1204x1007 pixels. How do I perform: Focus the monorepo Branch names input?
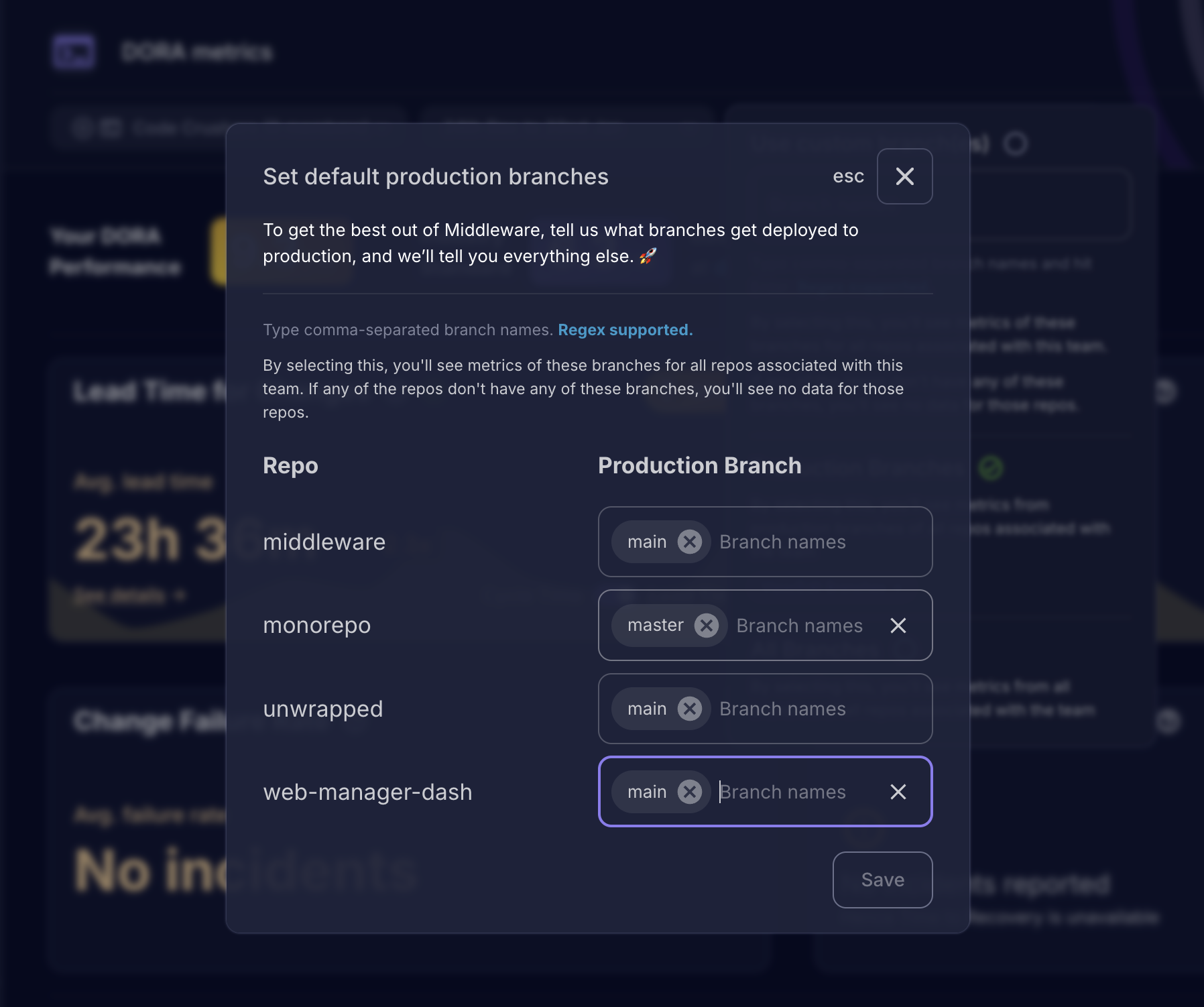[x=804, y=626]
